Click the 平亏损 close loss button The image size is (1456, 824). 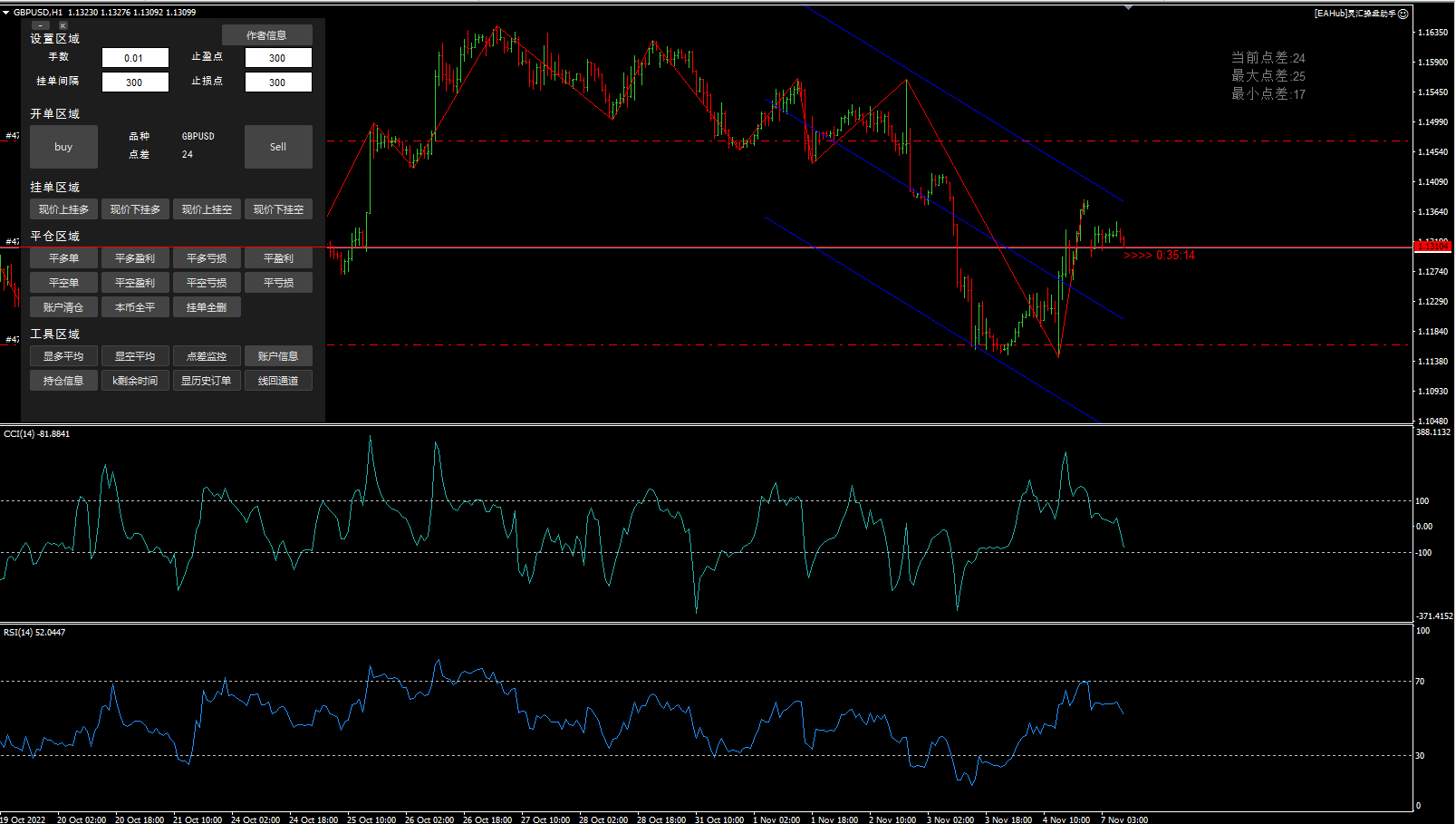[278, 283]
